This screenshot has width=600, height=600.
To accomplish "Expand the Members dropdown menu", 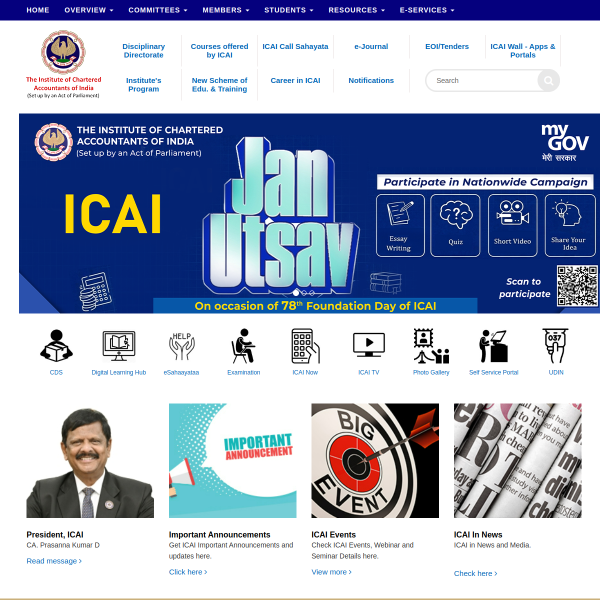I will click(226, 10).
